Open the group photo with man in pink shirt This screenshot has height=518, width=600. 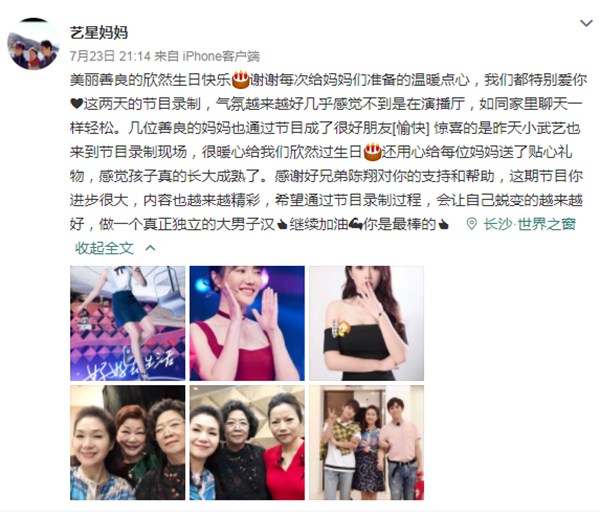(x=367, y=443)
